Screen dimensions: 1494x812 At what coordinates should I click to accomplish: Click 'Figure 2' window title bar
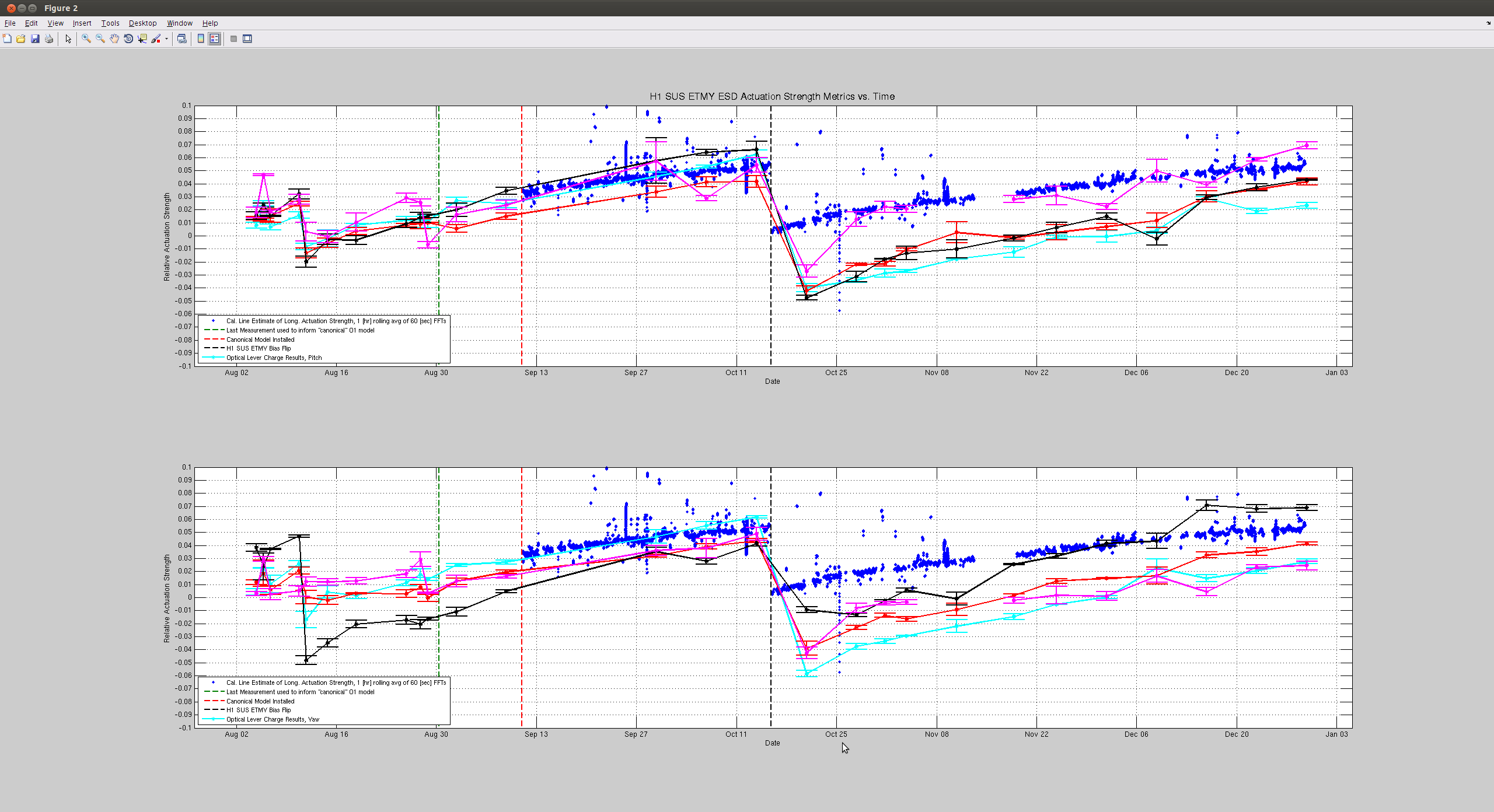pos(747,8)
